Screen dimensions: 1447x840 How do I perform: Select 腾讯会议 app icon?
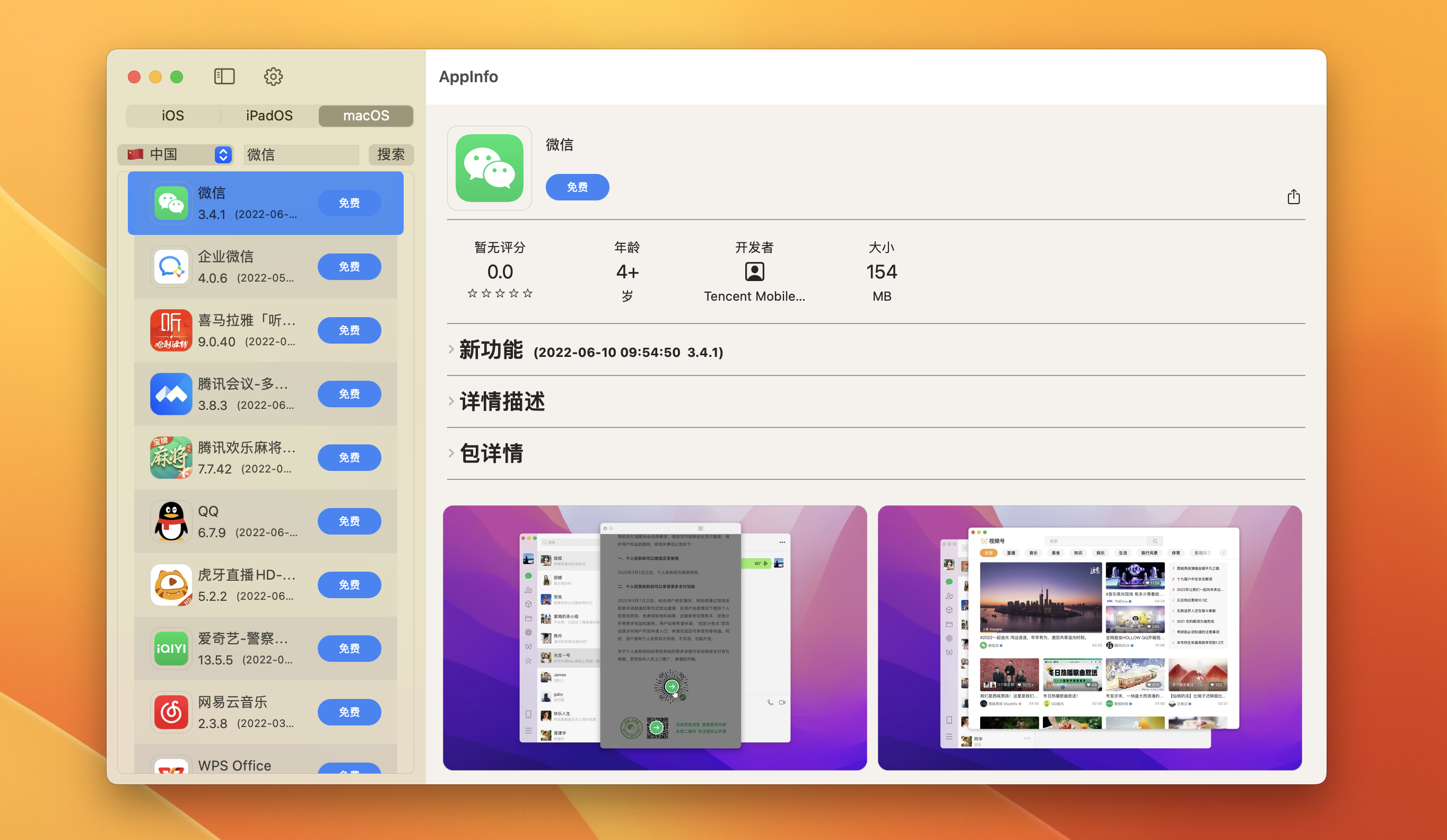pos(171,395)
